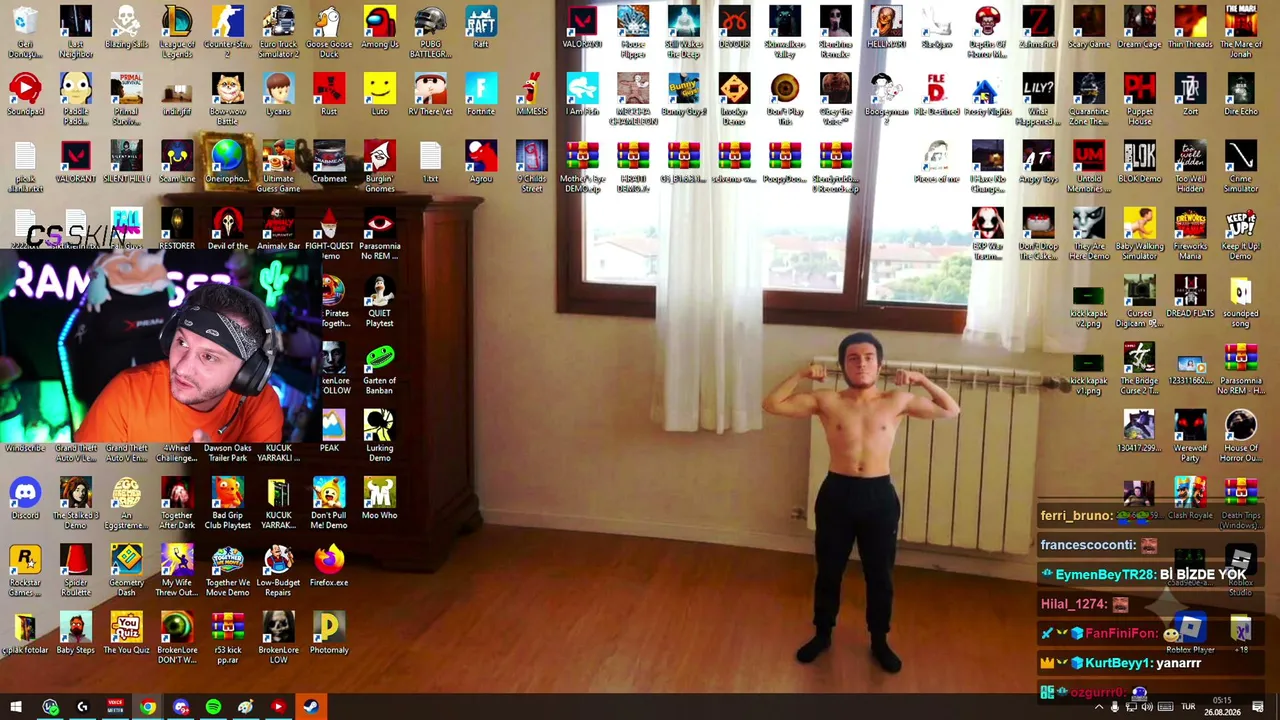Open the Photomaly desktop shortcut
The width and height of the screenshot is (1280, 720).
click(x=329, y=632)
